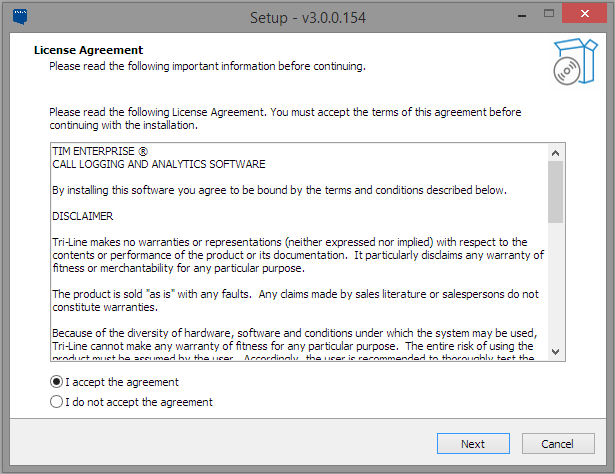Click the setup app icon in title bar
Screen dimensions: 615x474
(20, 17)
